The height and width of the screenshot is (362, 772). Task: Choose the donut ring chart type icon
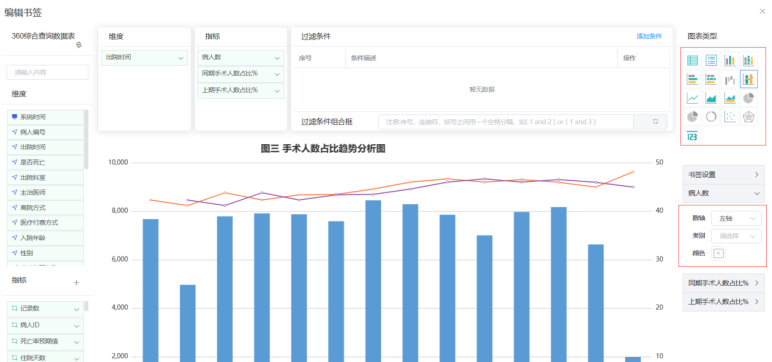point(711,117)
